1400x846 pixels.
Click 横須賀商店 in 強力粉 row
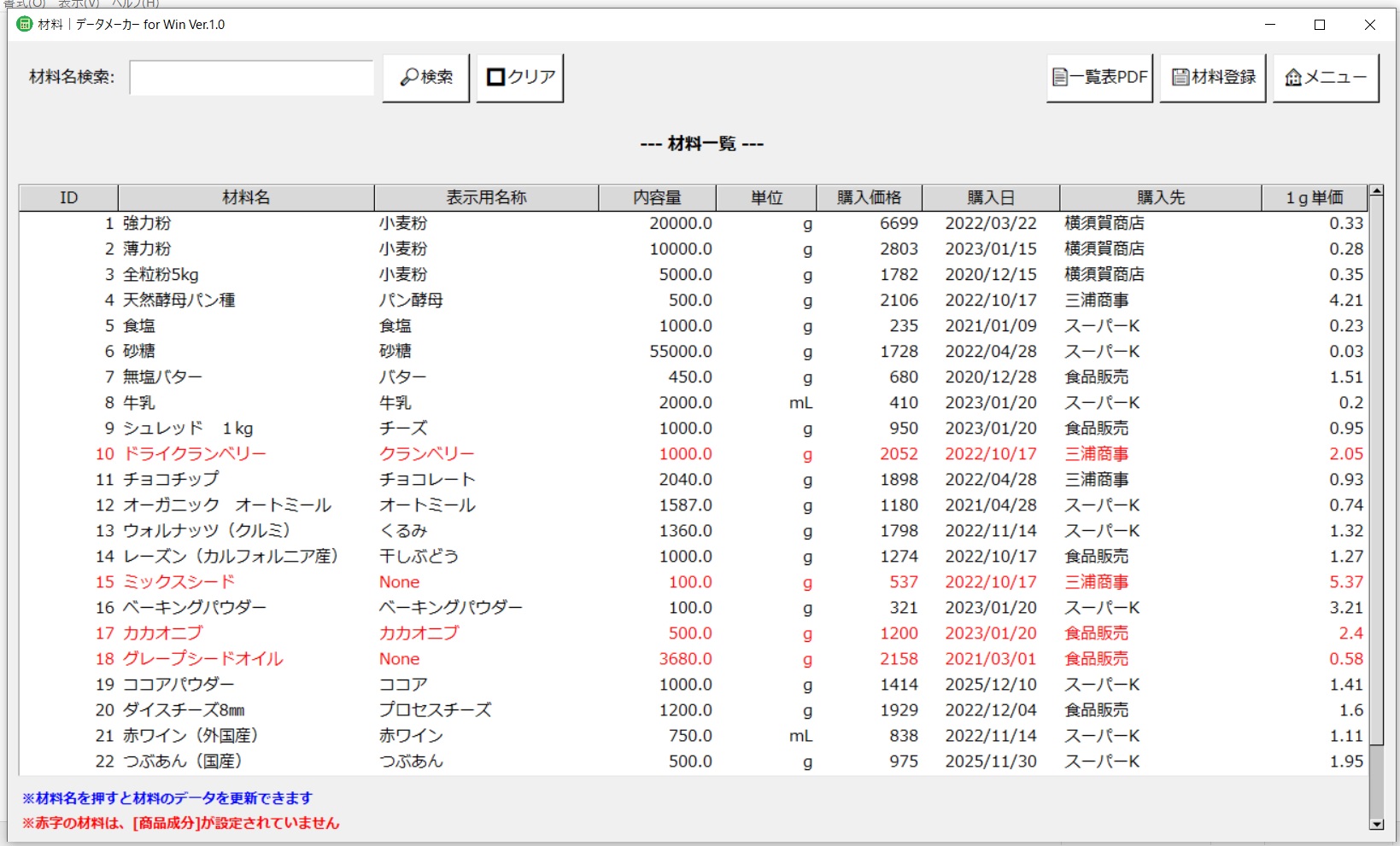(1104, 224)
